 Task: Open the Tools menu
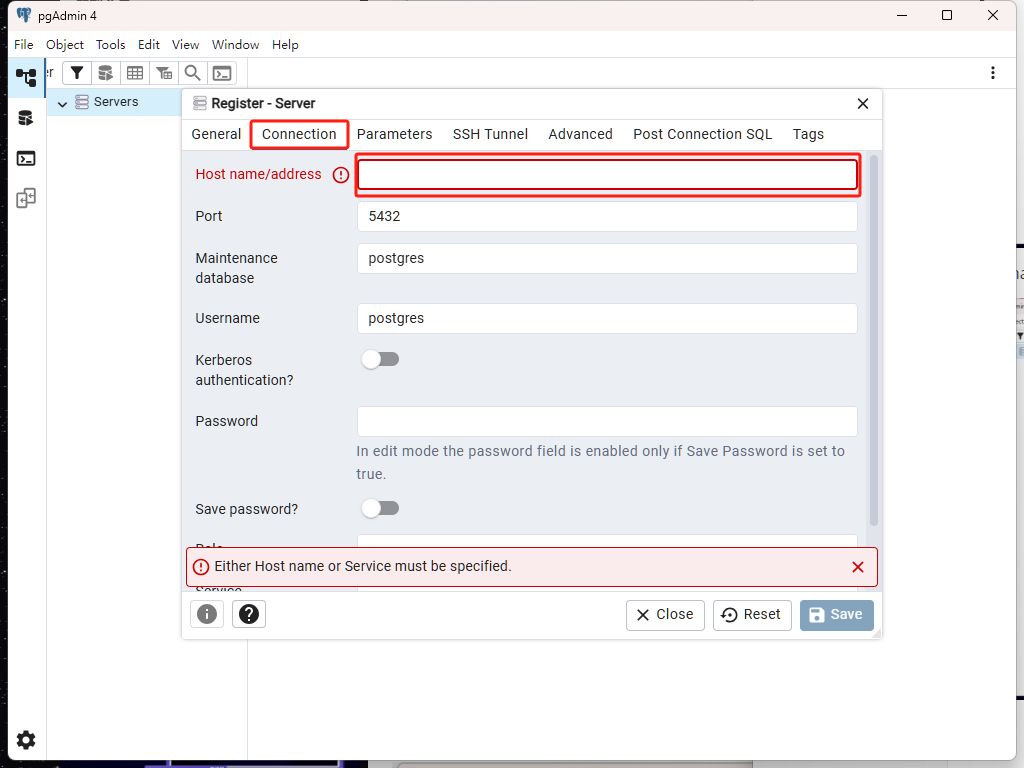point(110,44)
